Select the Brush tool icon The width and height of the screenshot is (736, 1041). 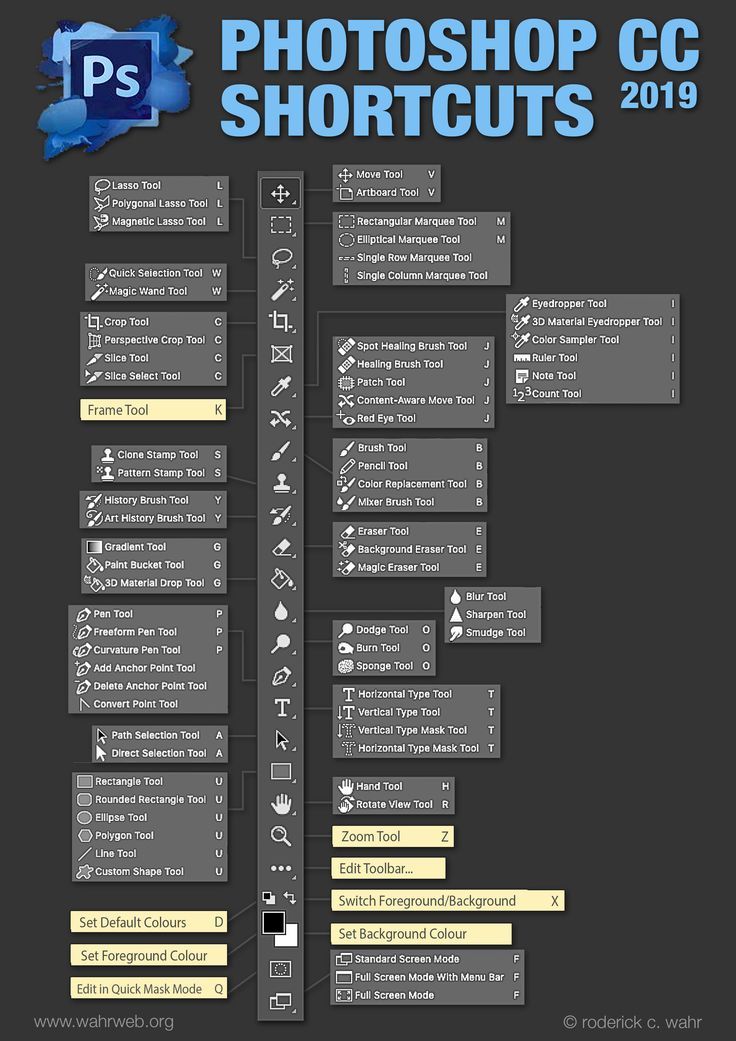pos(281,452)
